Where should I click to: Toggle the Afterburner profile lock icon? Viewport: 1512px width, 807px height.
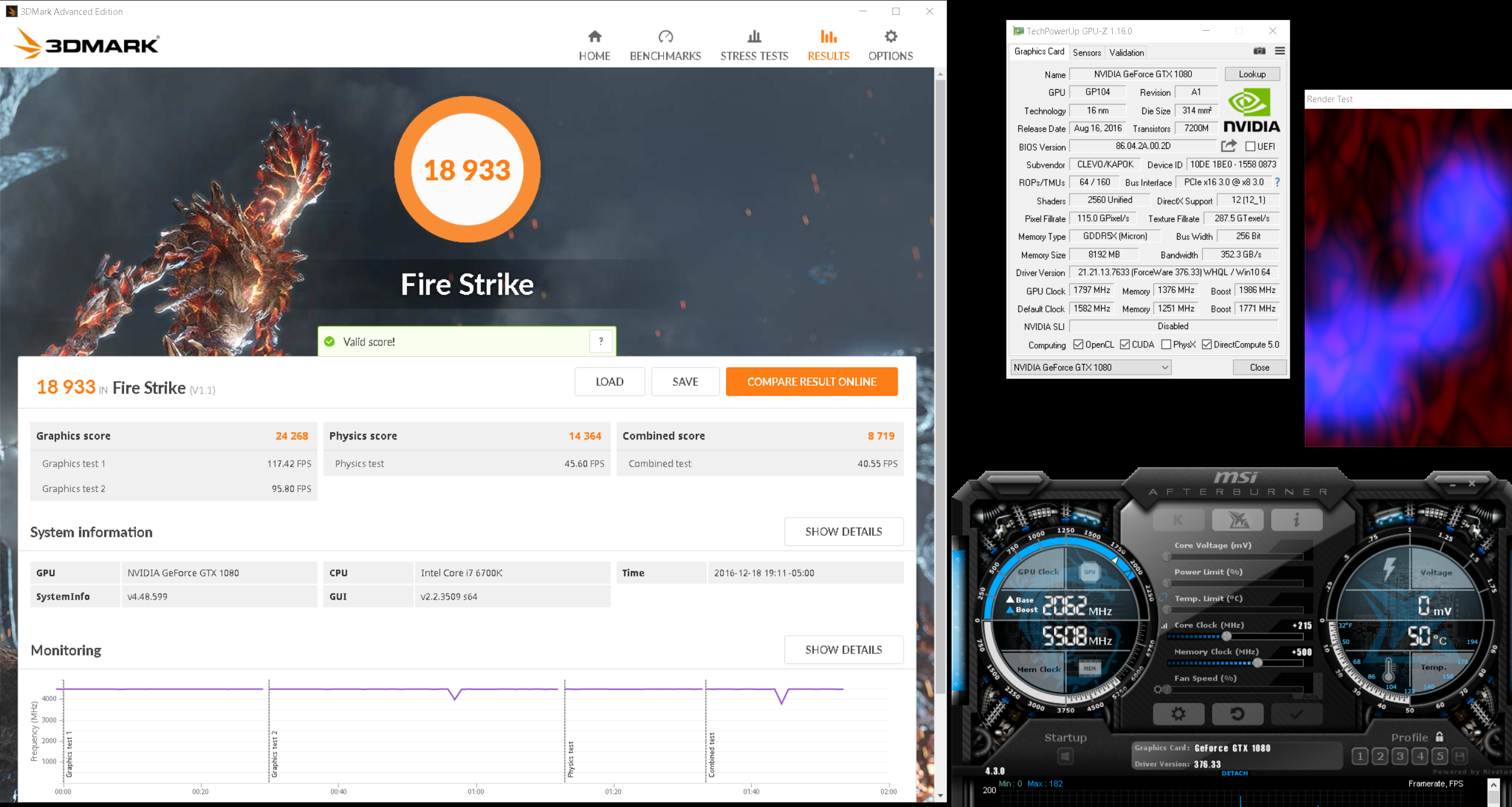1439,737
